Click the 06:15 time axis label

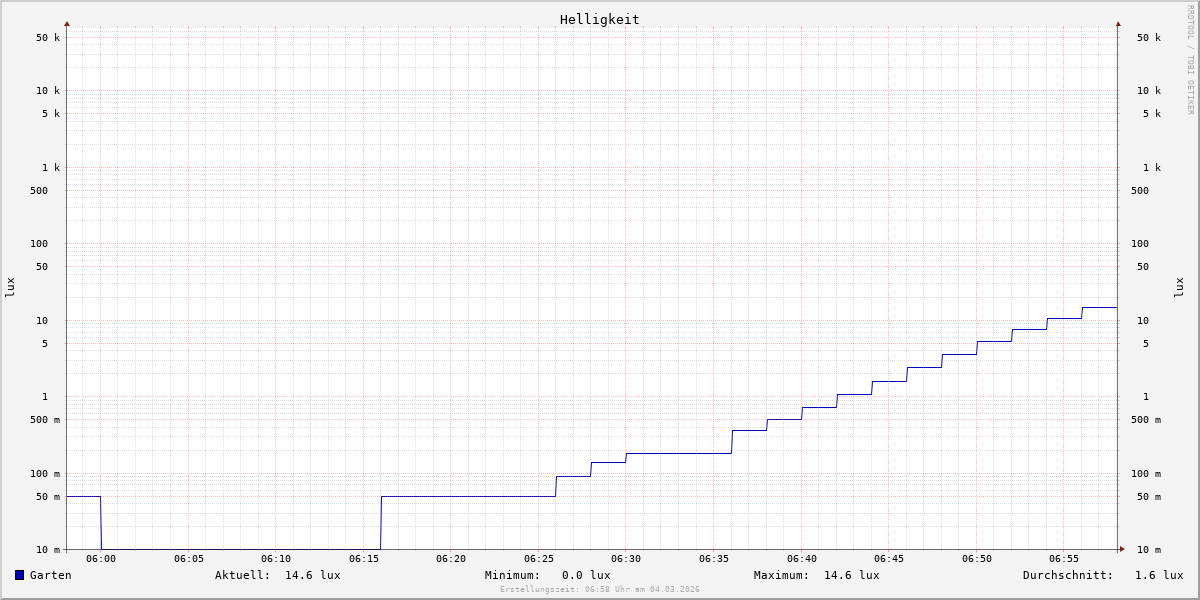coord(364,559)
